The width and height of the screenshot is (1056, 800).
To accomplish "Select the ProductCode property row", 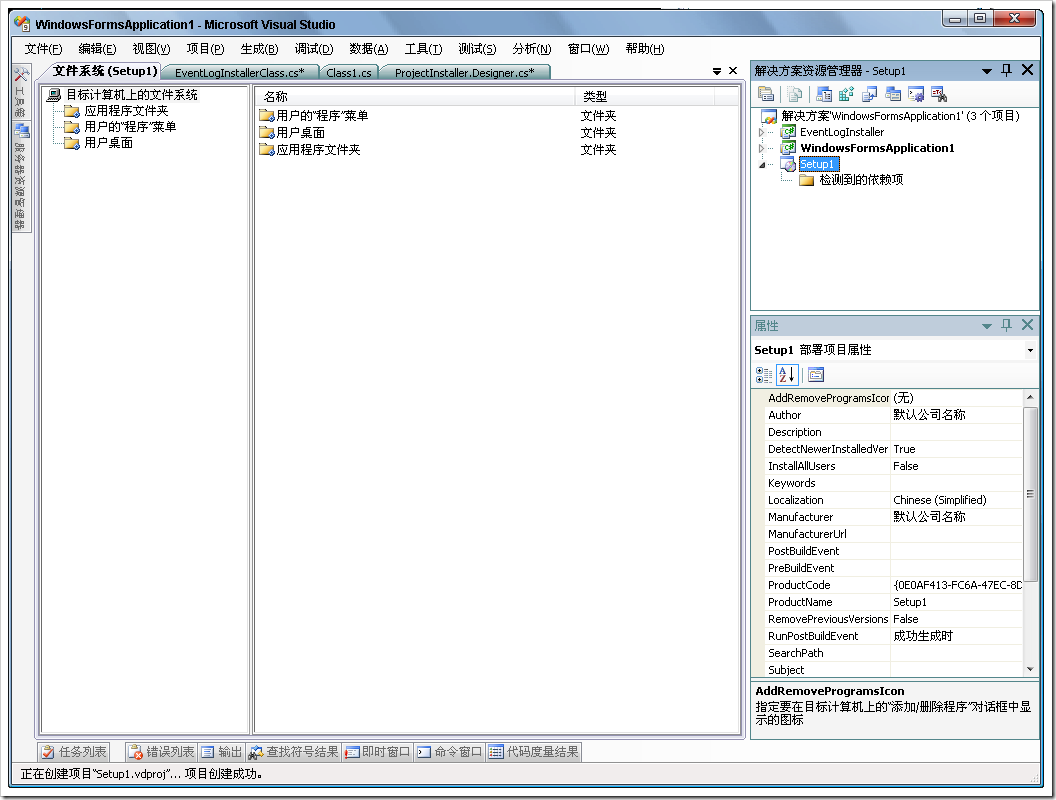I will (894, 585).
